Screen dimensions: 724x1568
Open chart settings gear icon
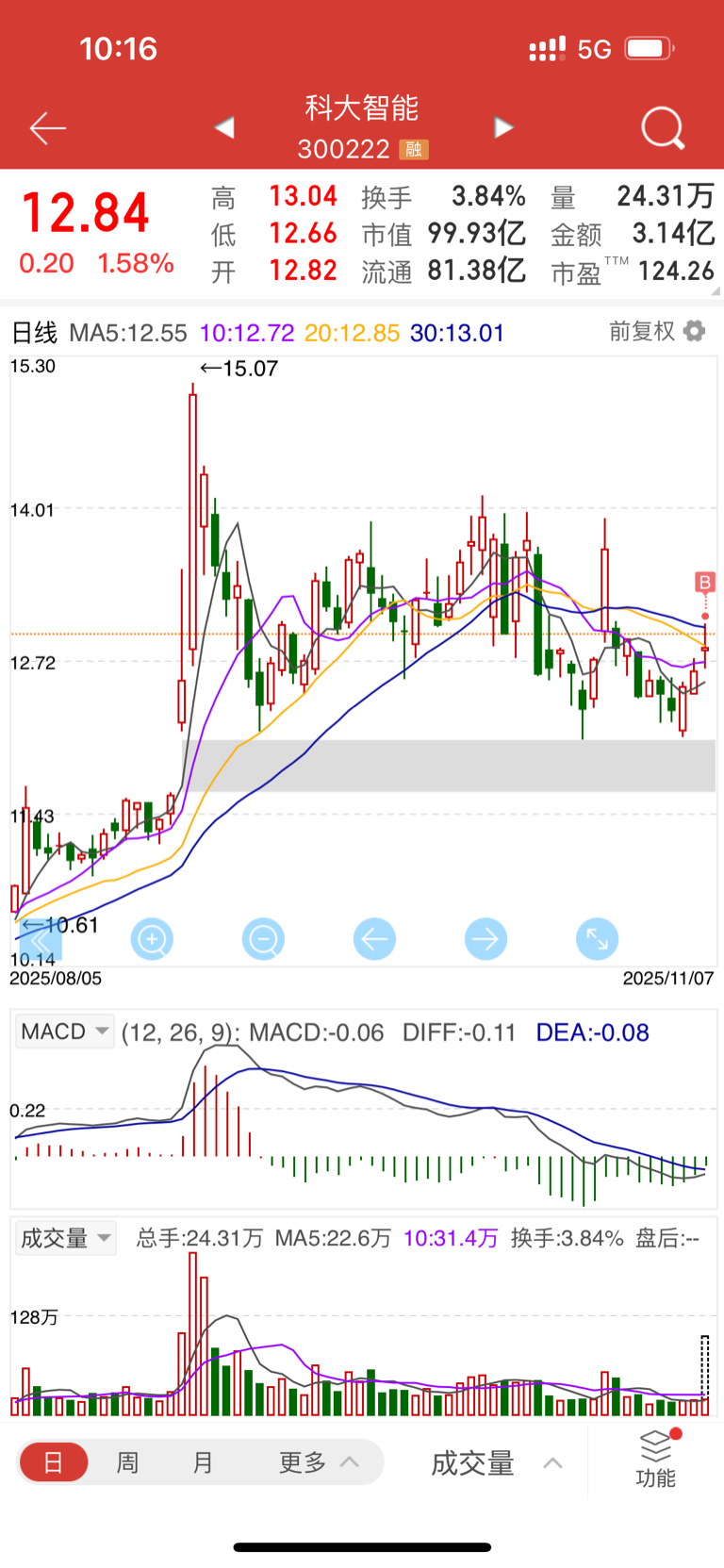(x=695, y=331)
